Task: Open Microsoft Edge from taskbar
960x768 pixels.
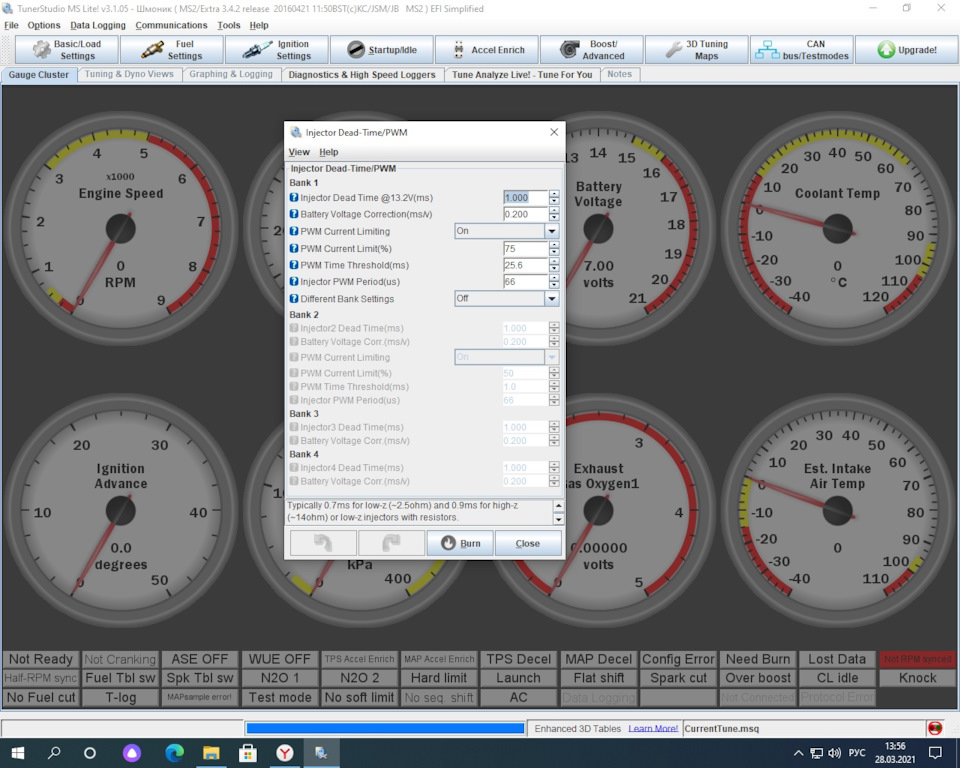Action: [x=174, y=753]
